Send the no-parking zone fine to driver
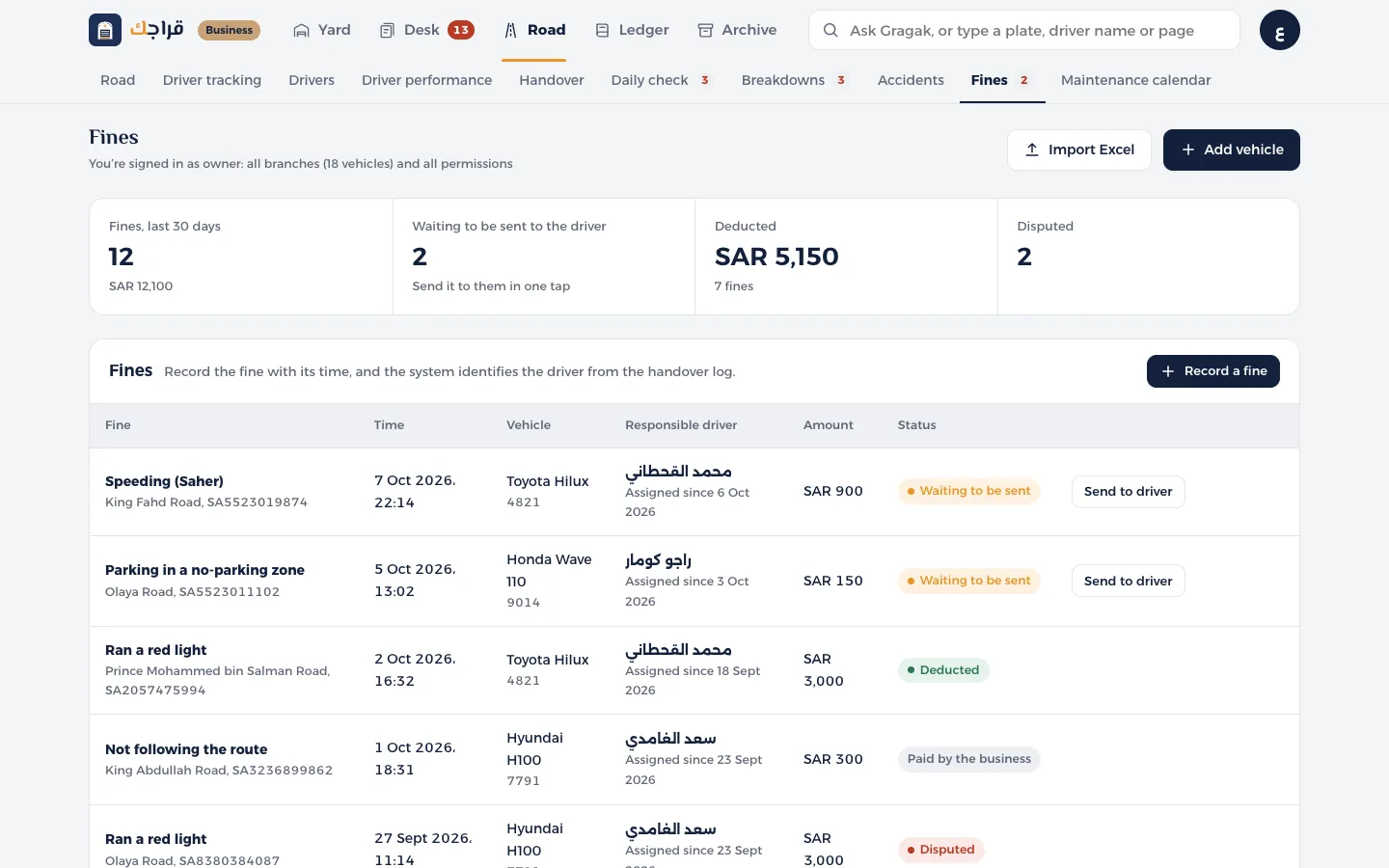The width and height of the screenshot is (1389, 868). point(1129,581)
